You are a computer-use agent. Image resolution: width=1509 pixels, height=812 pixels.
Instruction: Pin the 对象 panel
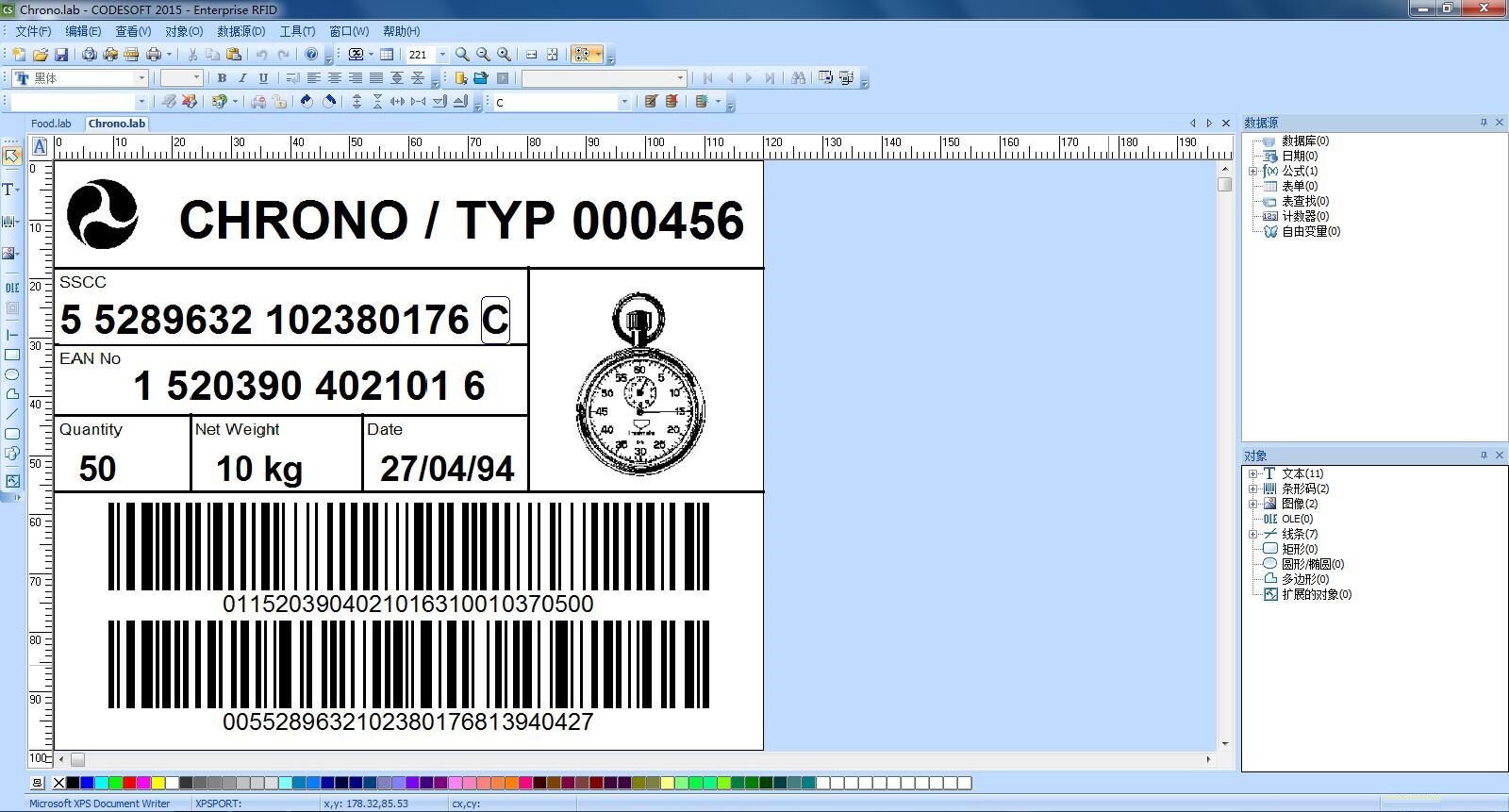click(x=1484, y=456)
